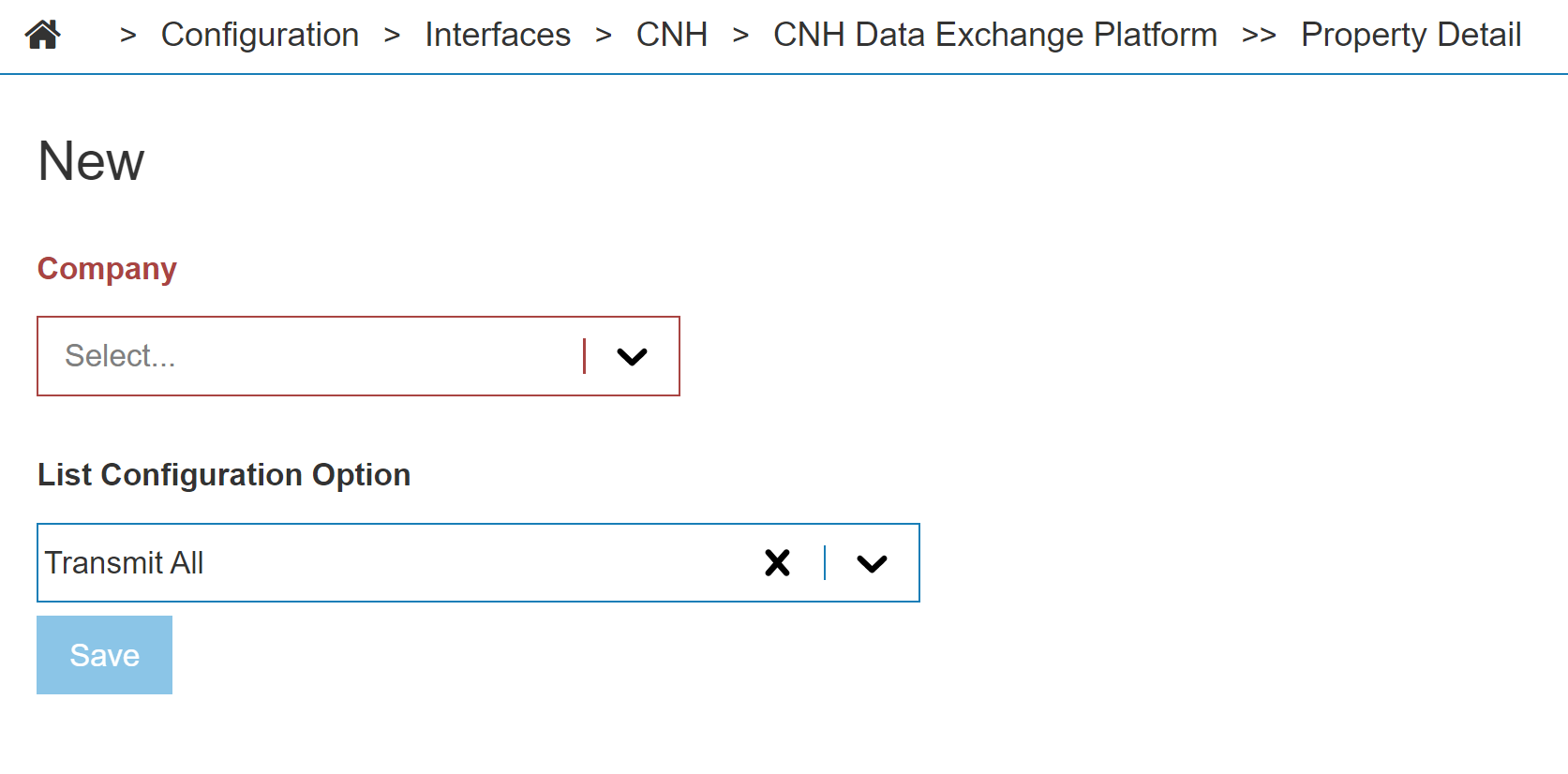The width and height of the screenshot is (1568, 774).
Task: Click the List Configuration Option label
Action: [224, 475]
